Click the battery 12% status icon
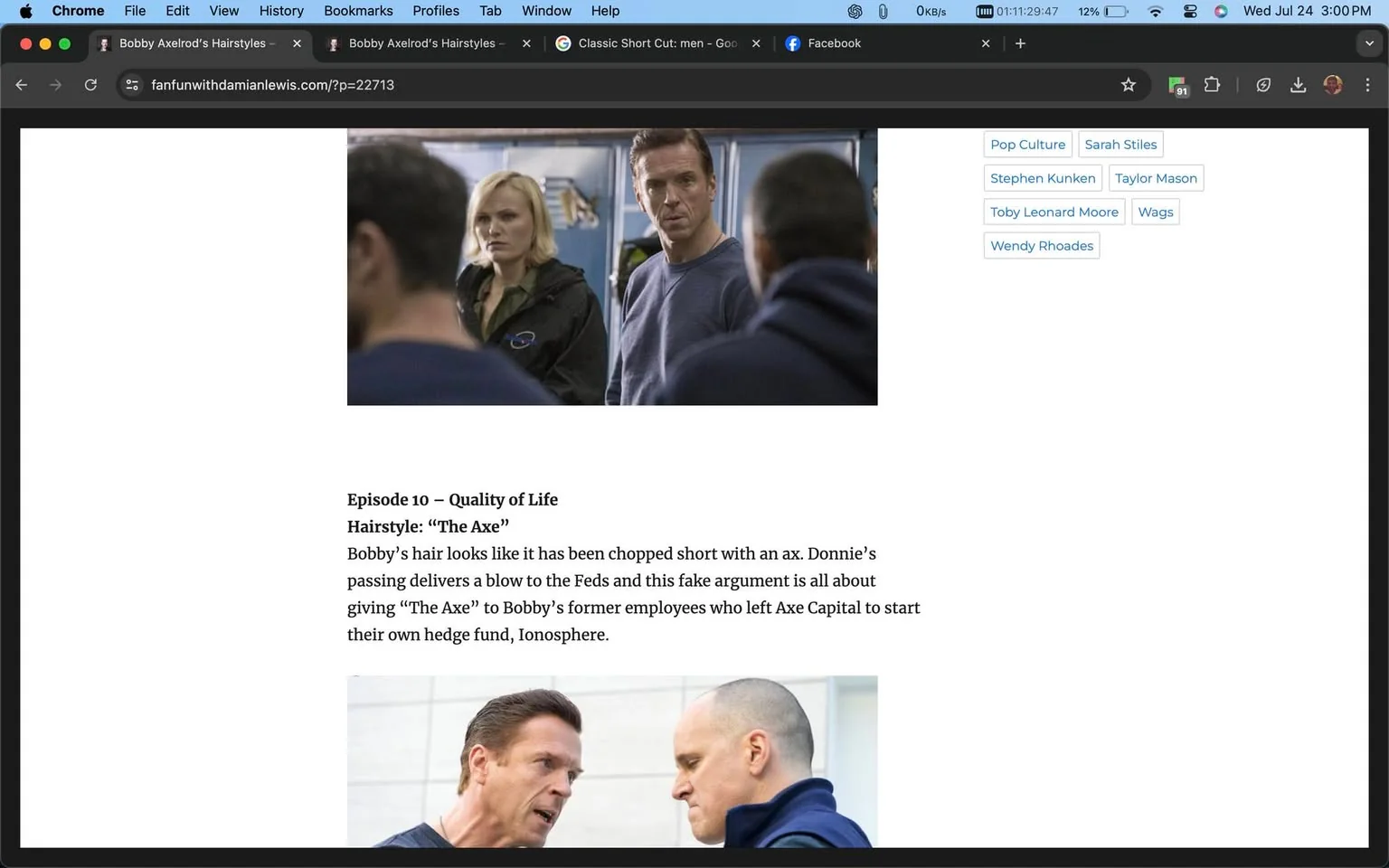This screenshot has width=1389, height=868. (1103, 11)
